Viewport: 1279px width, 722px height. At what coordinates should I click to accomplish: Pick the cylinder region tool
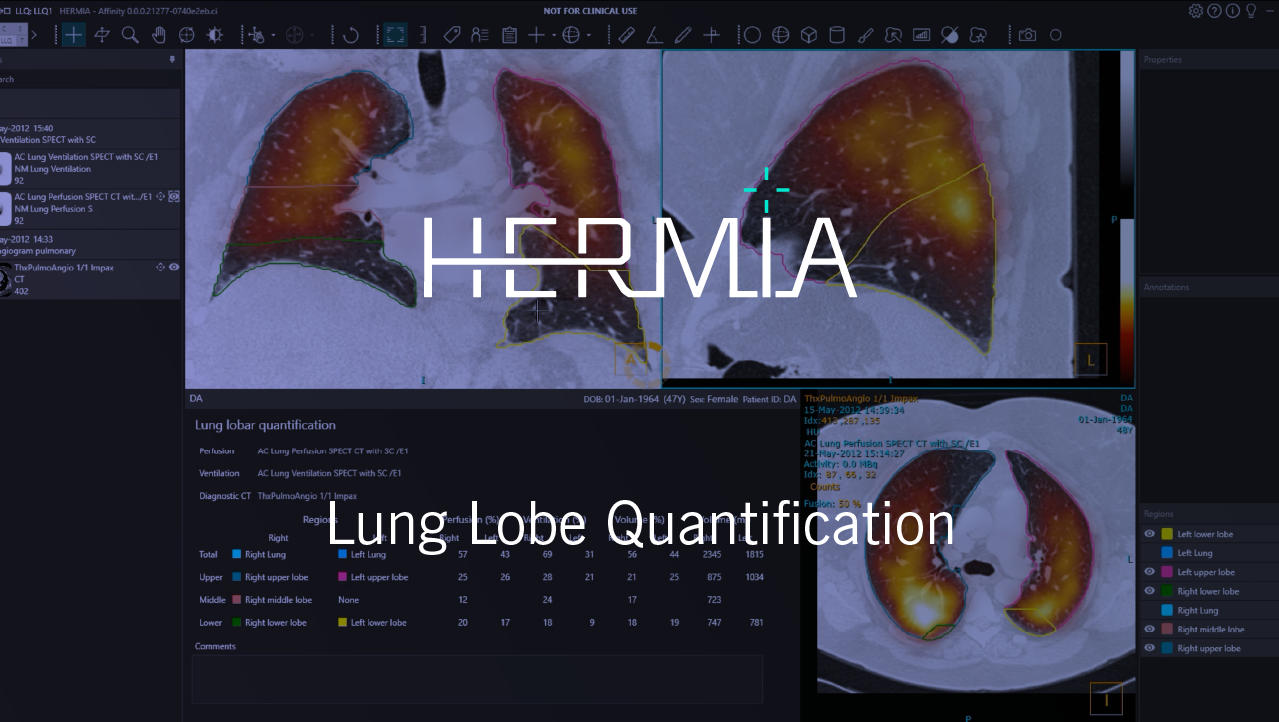837,35
